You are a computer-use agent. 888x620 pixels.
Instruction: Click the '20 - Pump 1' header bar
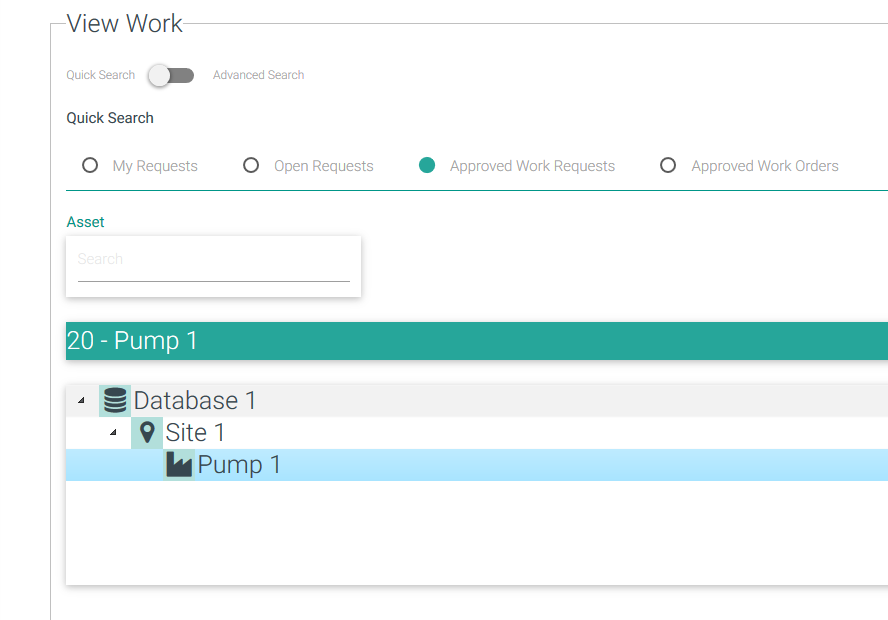pyautogui.click(x=476, y=341)
